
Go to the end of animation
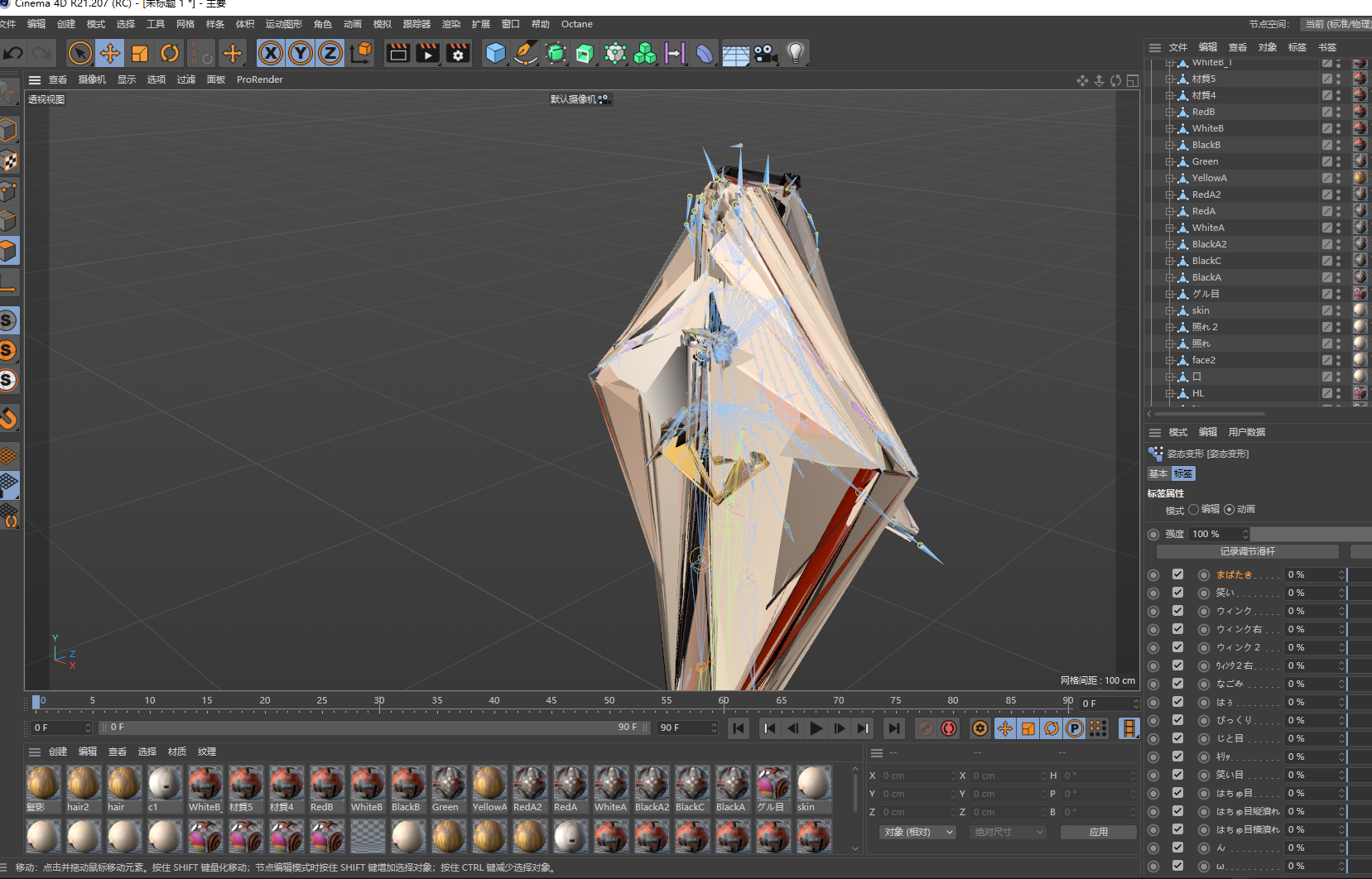(x=893, y=728)
